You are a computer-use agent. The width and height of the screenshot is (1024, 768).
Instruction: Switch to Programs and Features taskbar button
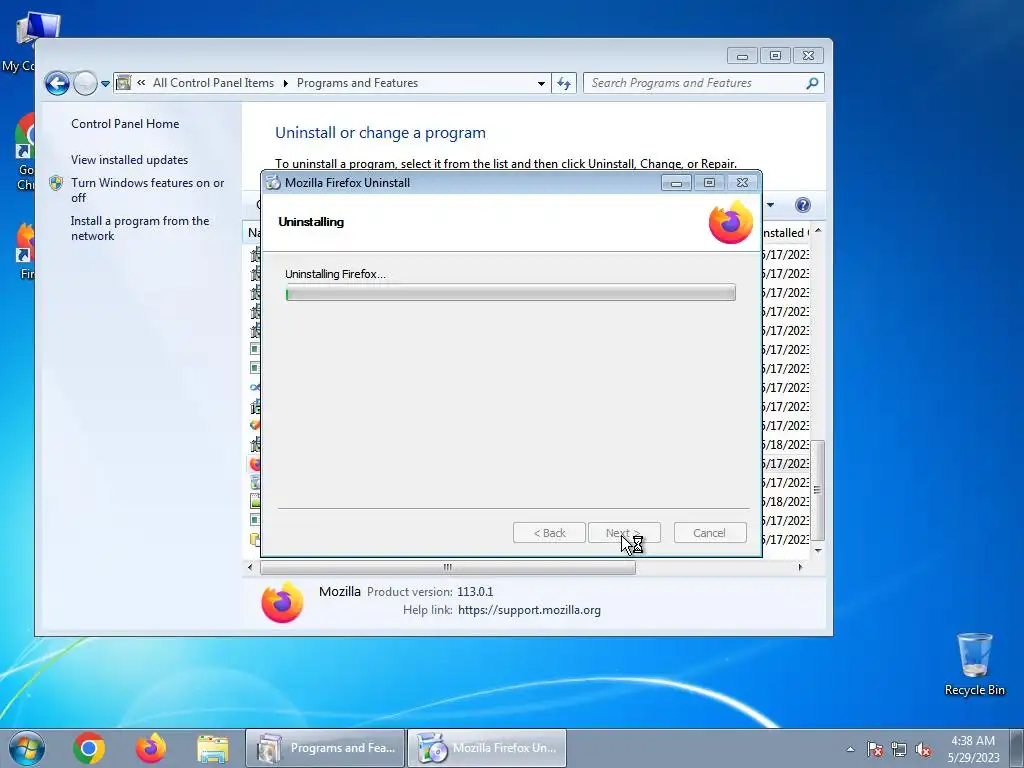pyautogui.click(x=325, y=748)
